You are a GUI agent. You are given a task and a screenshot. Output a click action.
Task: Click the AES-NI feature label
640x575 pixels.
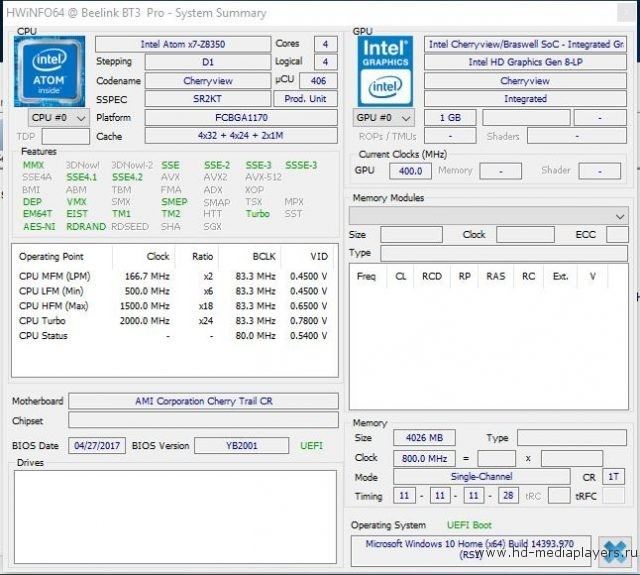[x=39, y=226]
